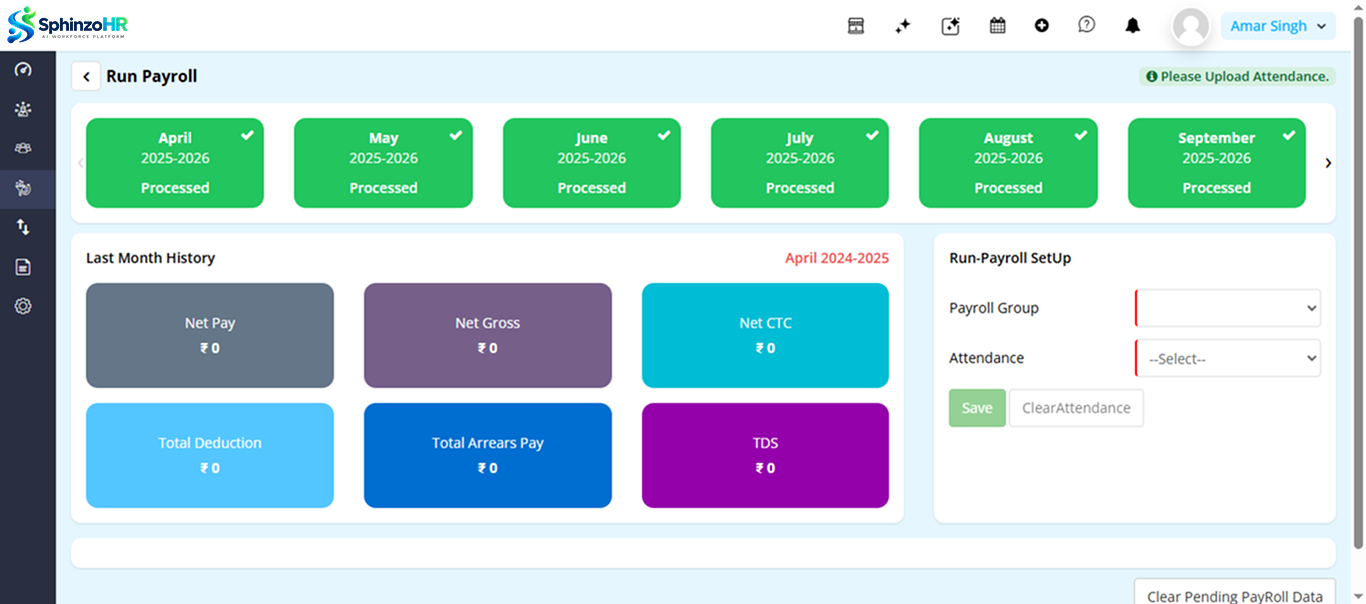Click the user avatar picture
The height and width of the screenshot is (604, 1366).
(x=1191, y=26)
